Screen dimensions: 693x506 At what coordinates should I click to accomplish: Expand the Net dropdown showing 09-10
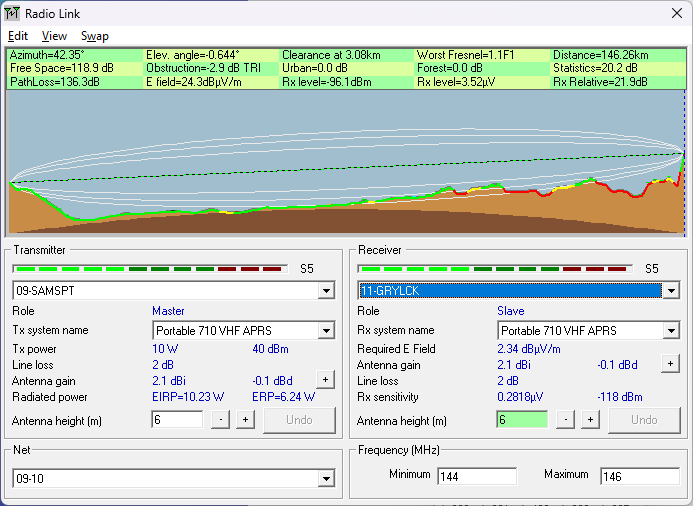pos(326,479)
